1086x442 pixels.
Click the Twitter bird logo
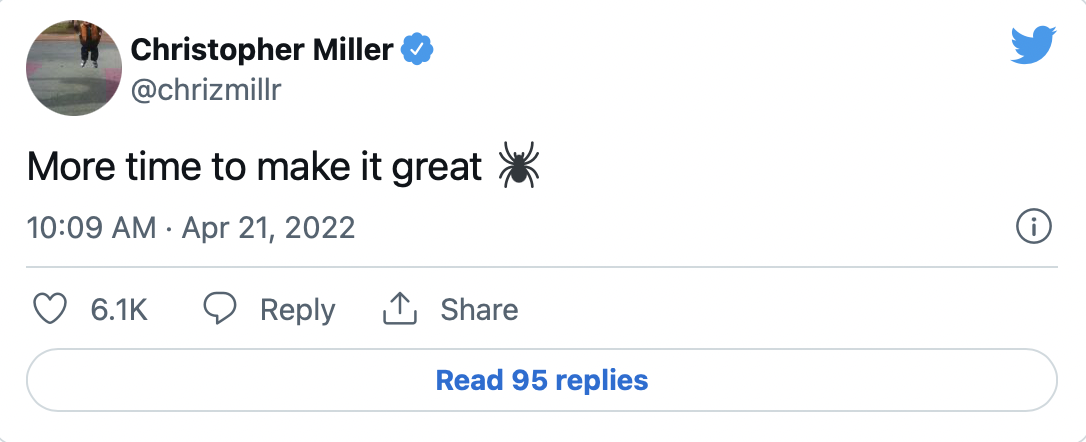click(x=1033, y=47)
